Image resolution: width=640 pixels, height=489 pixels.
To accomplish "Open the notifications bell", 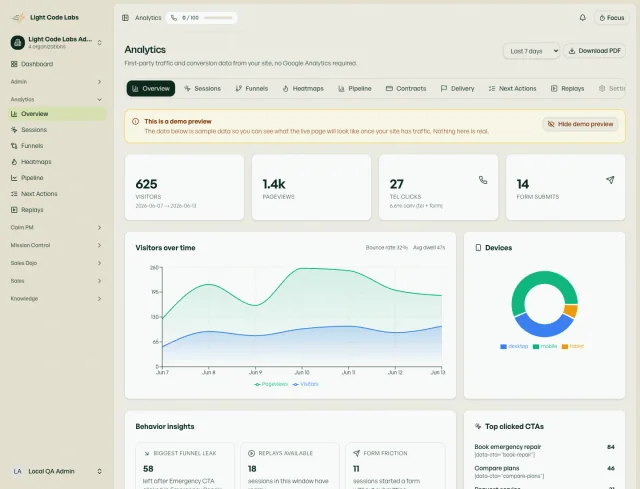I will click(582, 18).
